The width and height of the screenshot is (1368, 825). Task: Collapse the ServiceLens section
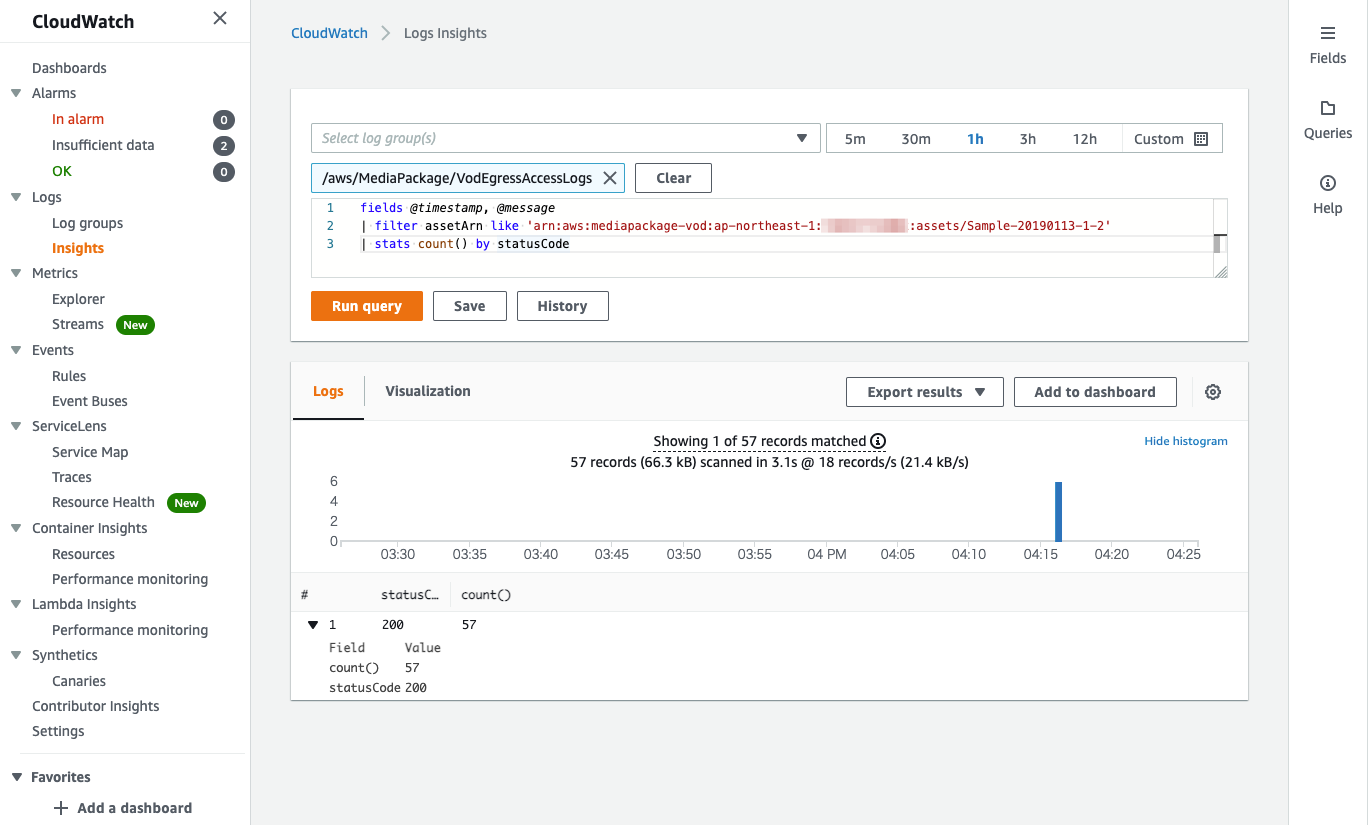click(16, 426)
